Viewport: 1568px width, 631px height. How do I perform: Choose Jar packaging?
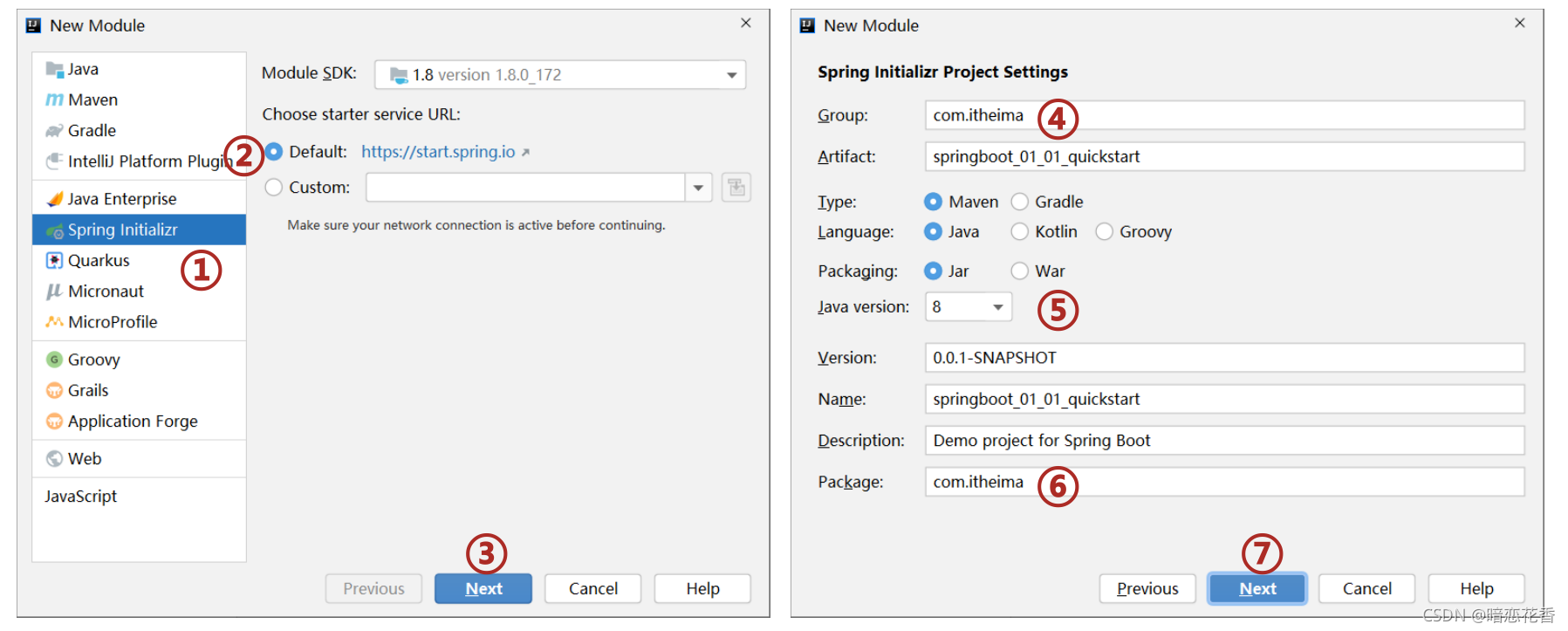click(x=933, y=271)
